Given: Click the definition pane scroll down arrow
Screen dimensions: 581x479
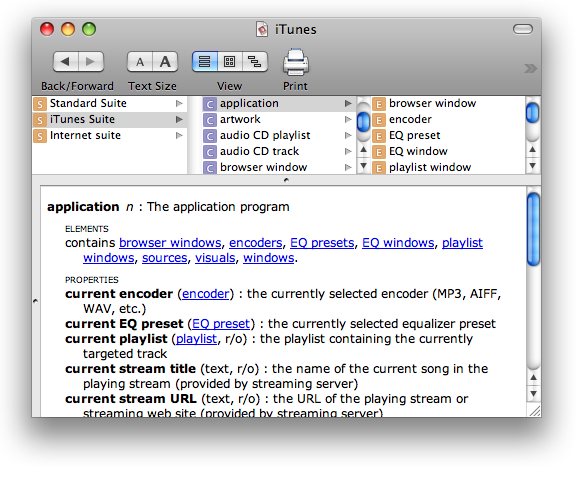Looking at the screenshot, I should point(533,393).
